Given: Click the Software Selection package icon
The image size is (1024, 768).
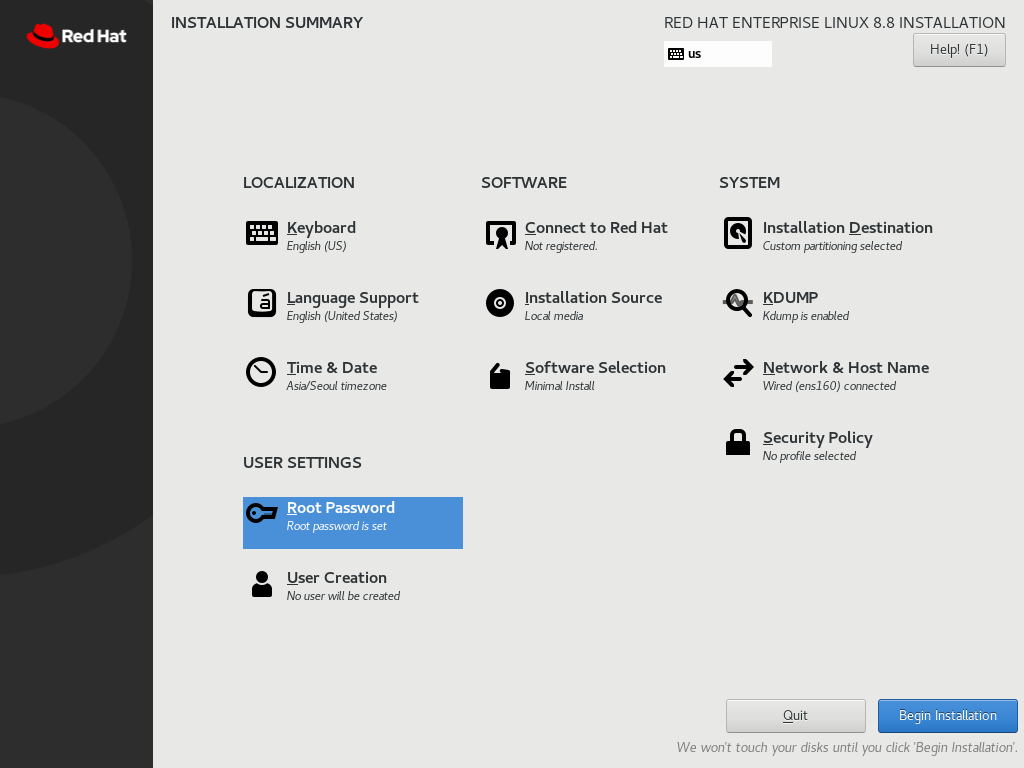Looking at the screenshot, I should point(500,376).
